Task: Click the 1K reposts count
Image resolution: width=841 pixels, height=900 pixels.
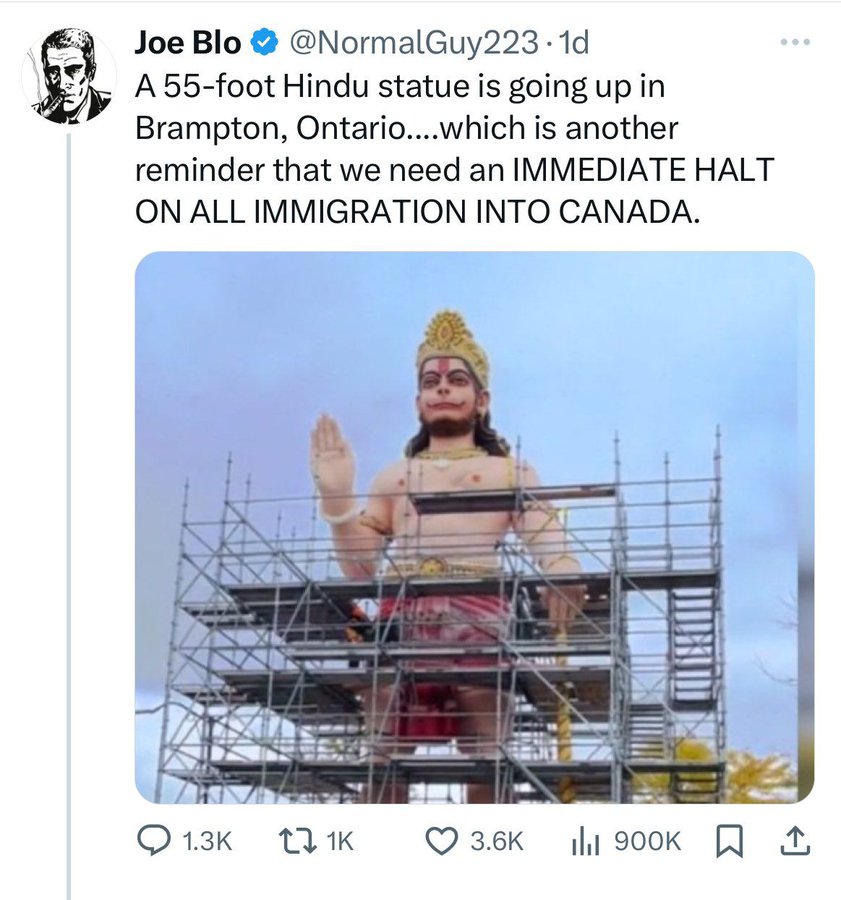Action: coord(340,843)
